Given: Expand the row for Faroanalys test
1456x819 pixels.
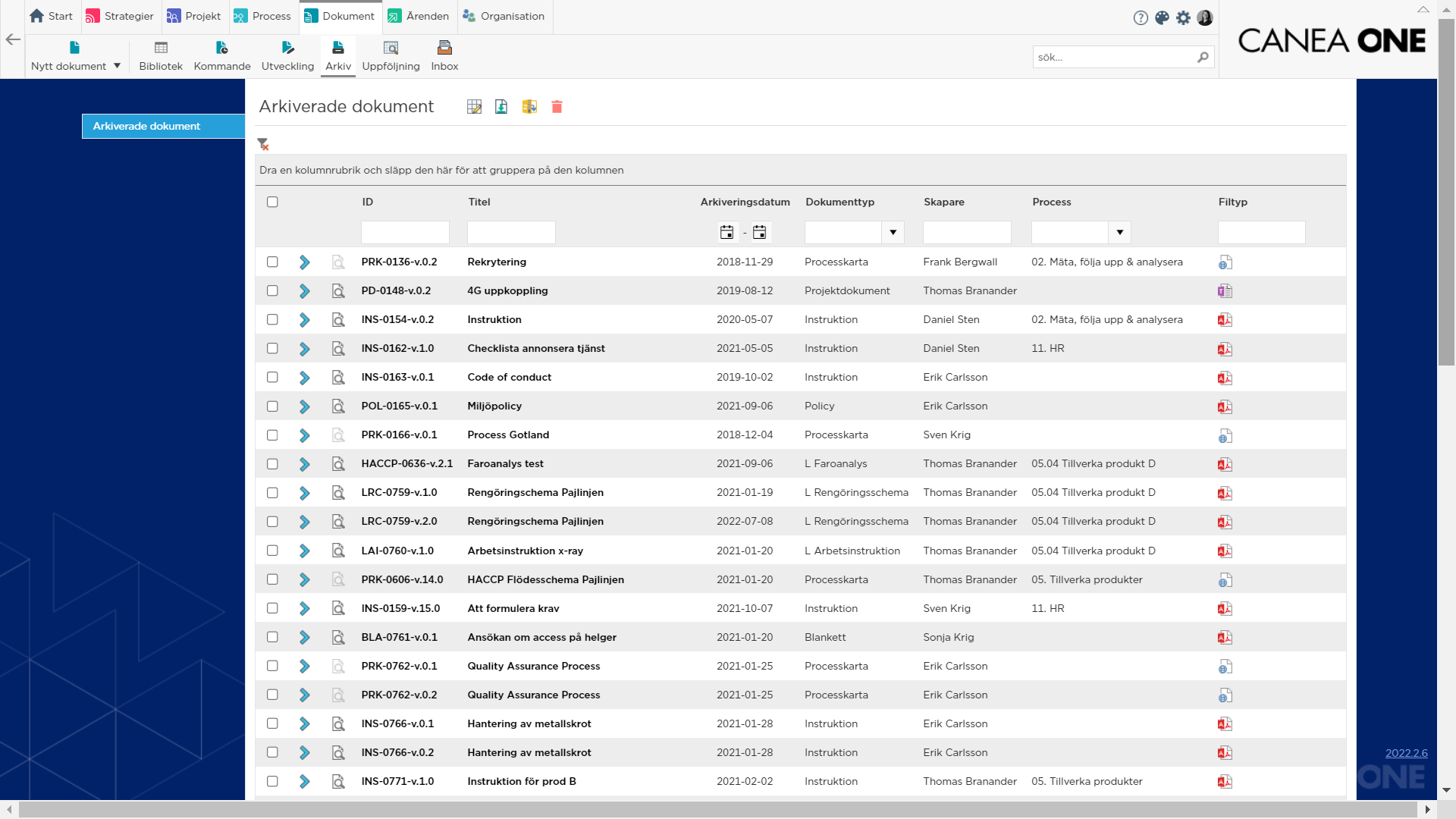Looking at the screenshot, I should pos(305,463).
